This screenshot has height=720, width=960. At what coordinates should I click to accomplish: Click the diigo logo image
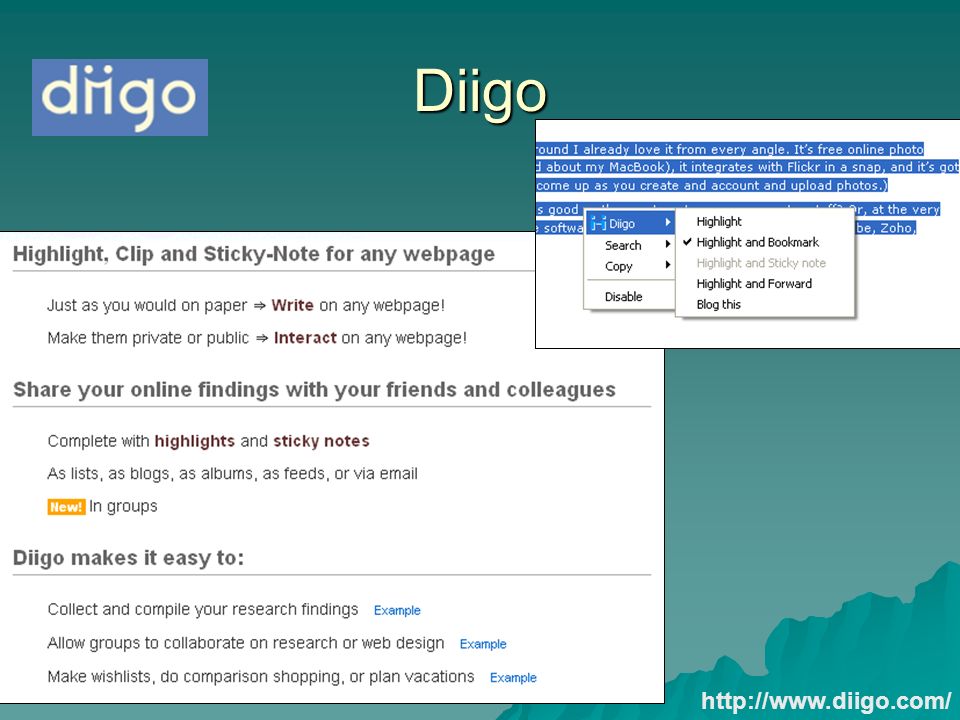coord(120,97)
